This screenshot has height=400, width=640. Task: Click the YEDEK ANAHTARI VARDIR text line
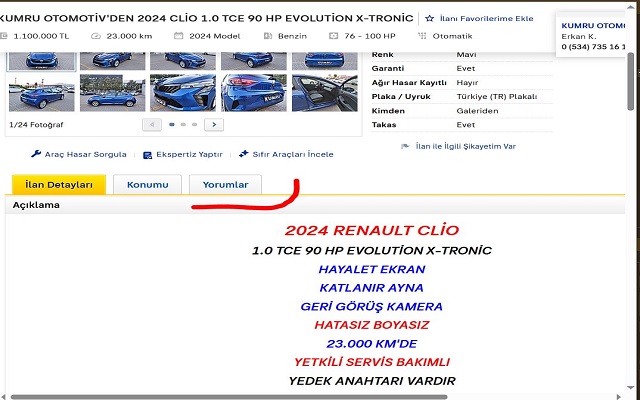(x=371, y=381)
